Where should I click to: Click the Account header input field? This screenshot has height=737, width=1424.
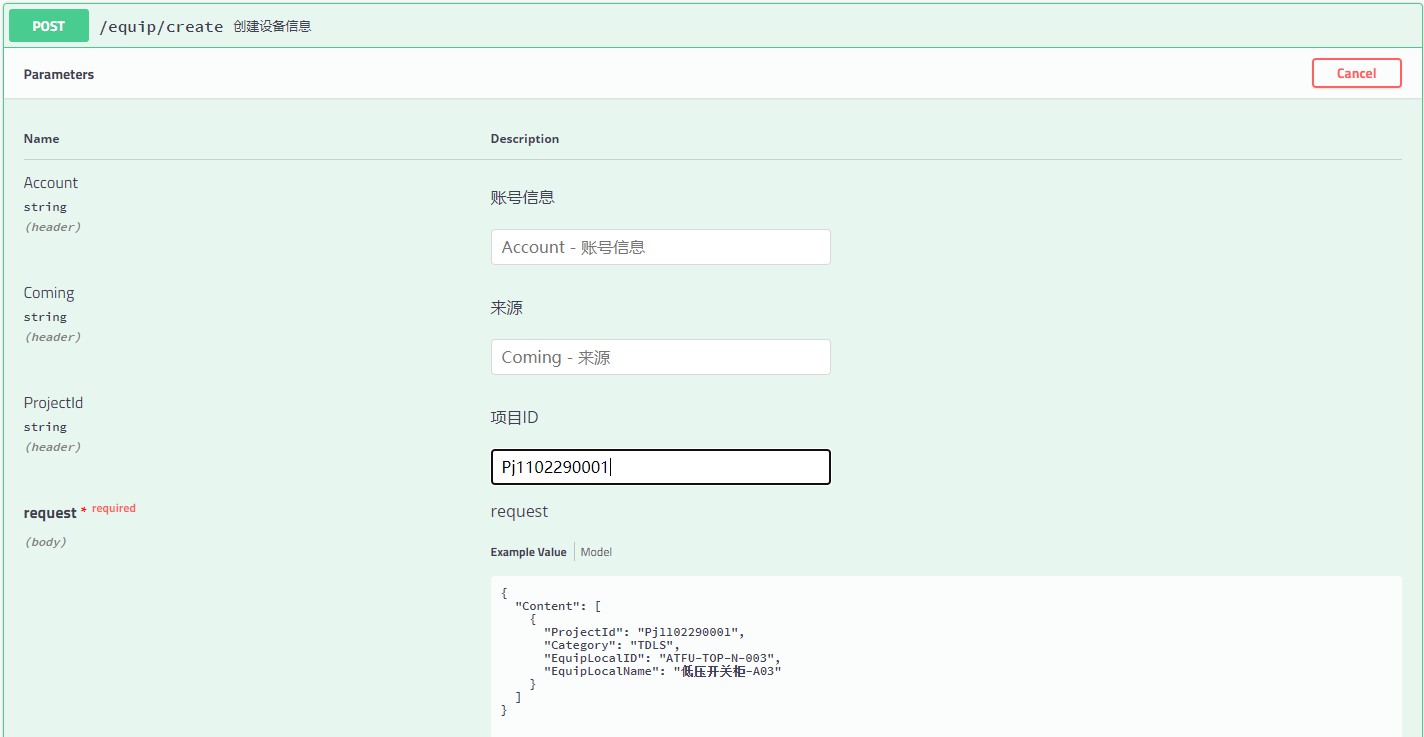click(x=660, y=247)
